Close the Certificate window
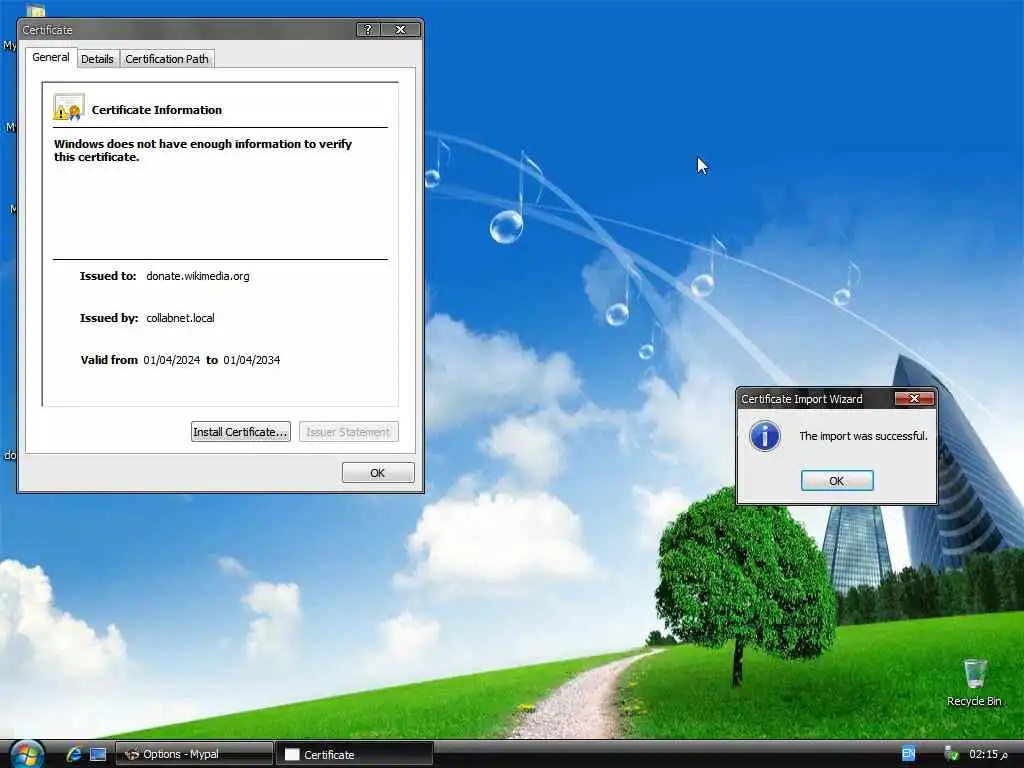Screen dimensions: 1024x768 coord(400,29)
